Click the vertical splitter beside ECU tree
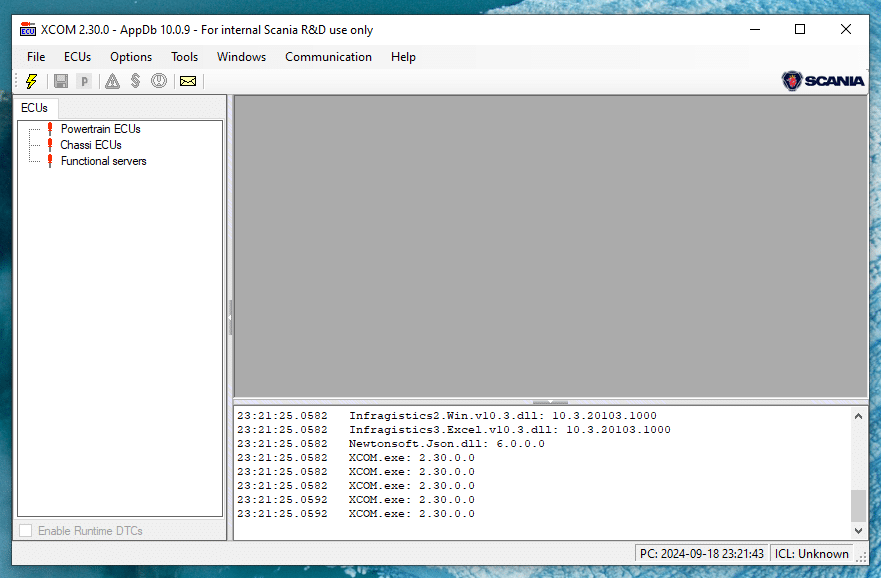The height and width of the screenshot is (578, 881). click(230, 317)
